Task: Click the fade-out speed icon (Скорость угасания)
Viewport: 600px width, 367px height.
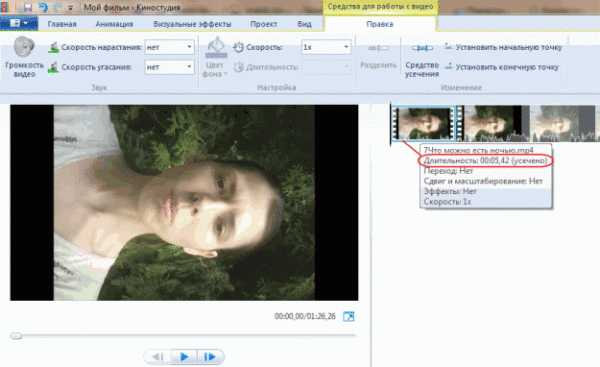Action: [53, 67]
